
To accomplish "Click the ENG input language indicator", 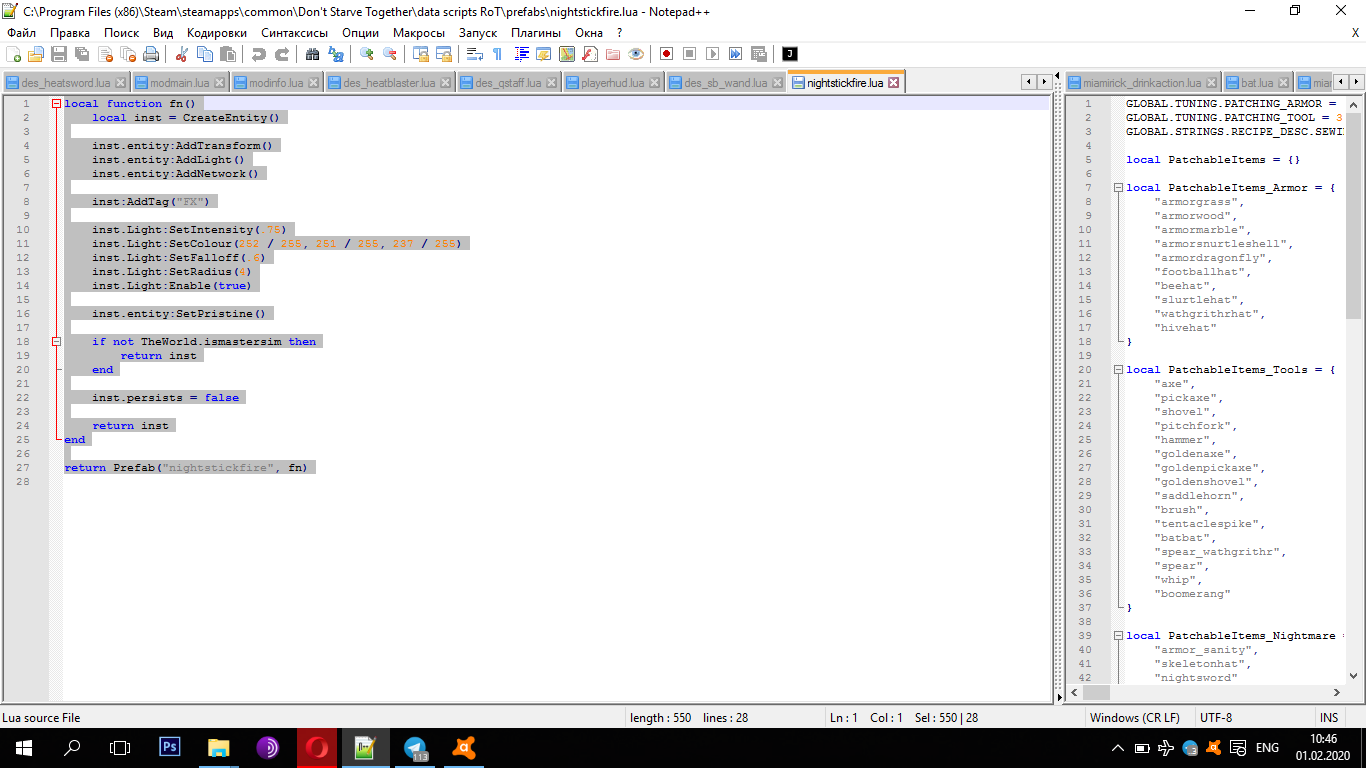I will point(1267,748).
